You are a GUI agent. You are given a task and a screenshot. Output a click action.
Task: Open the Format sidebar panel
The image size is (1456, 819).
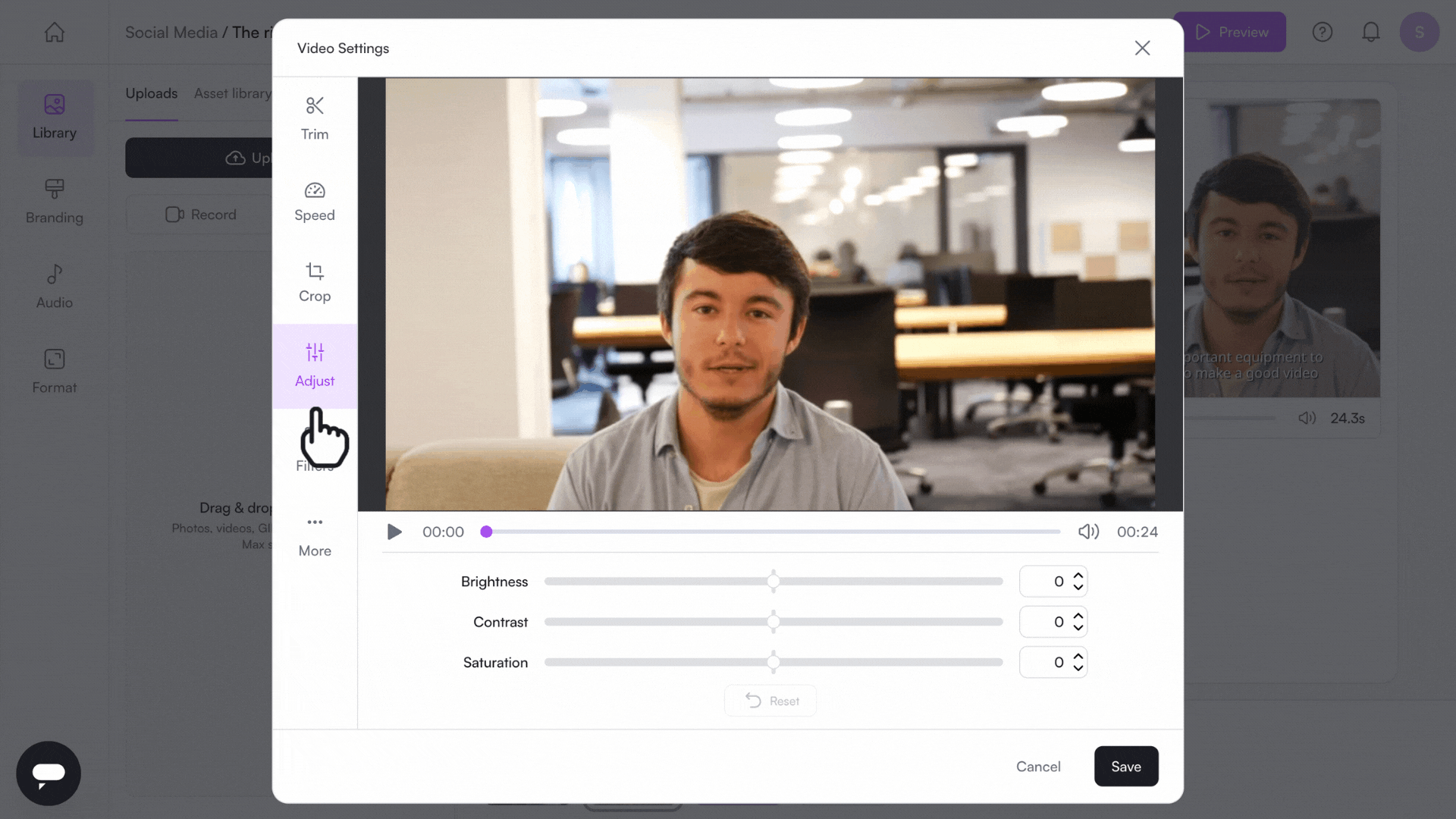click(55, 372)
